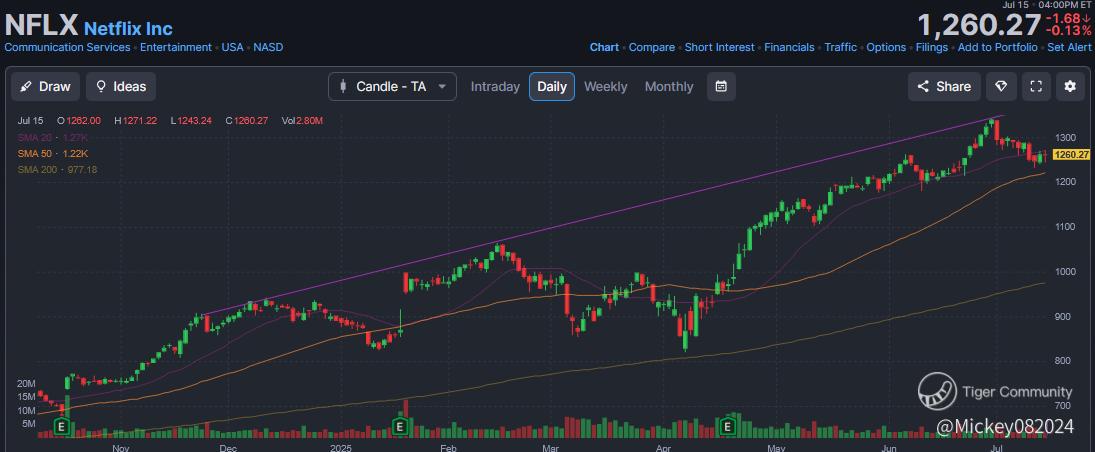Viewport: 1095px width, 452px height.
Task: Select the Daily timeframe
Action: pos(552,87)
